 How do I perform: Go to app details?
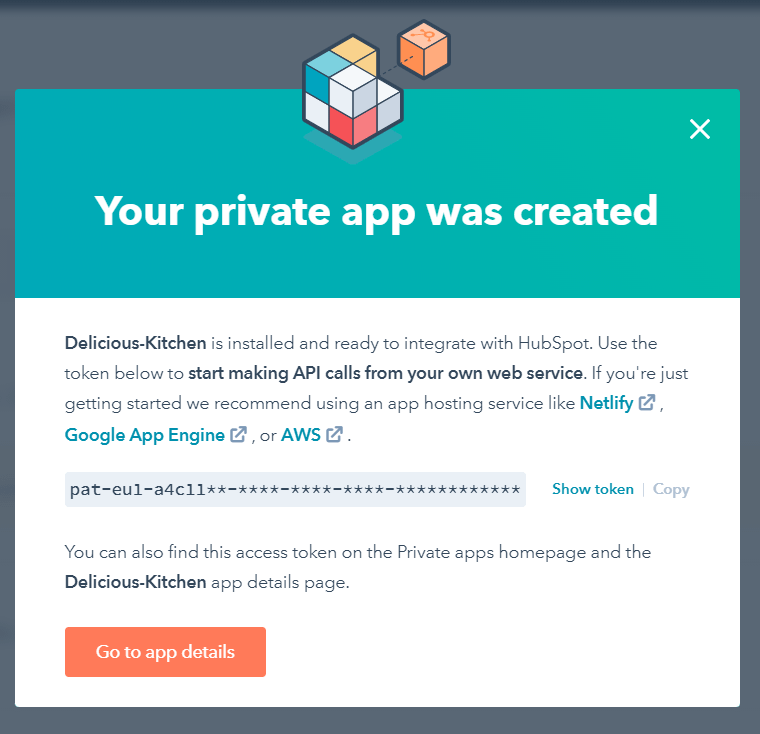165,652
